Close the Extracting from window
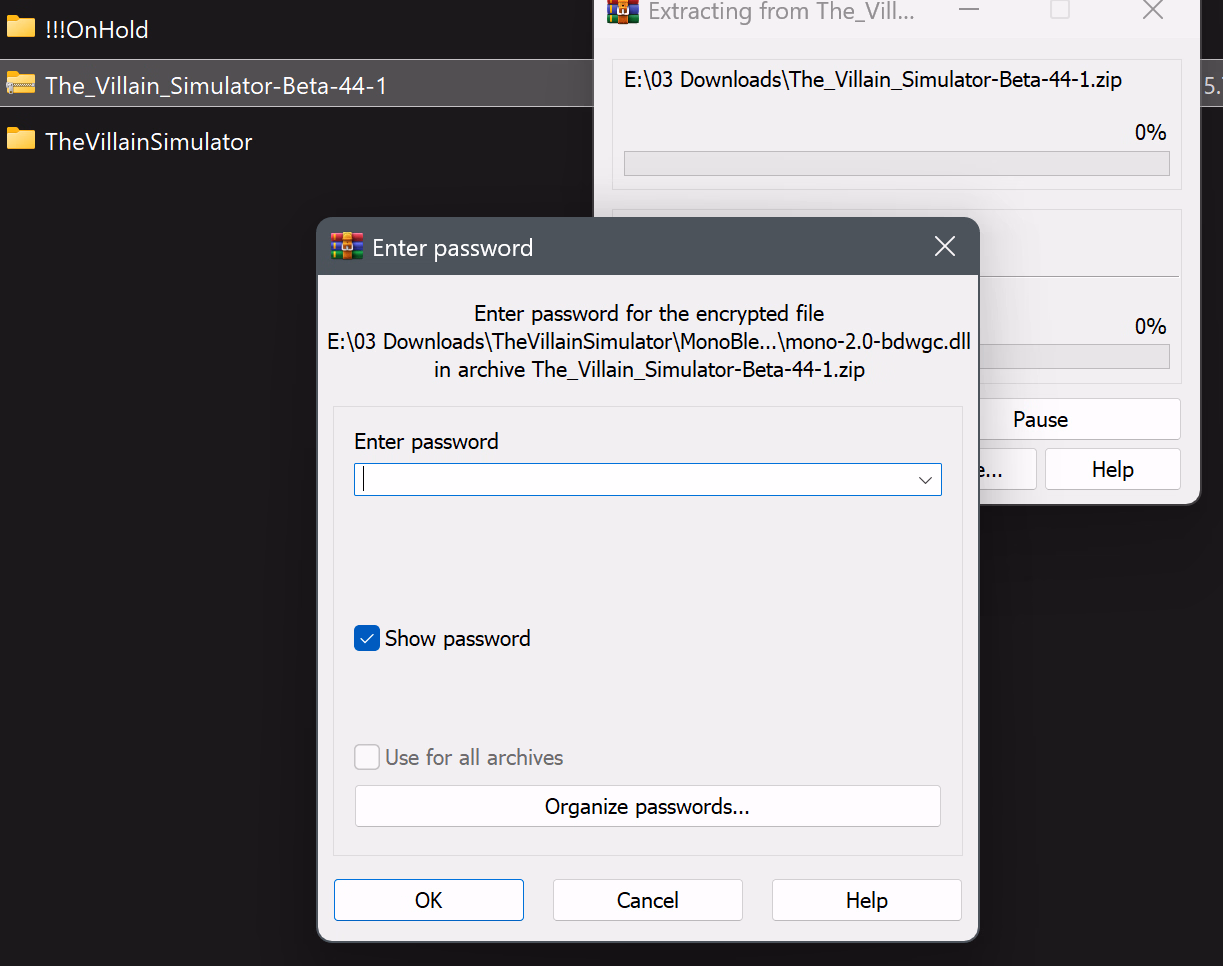This screenshot has height=966, width=1223. point(1152,11)
